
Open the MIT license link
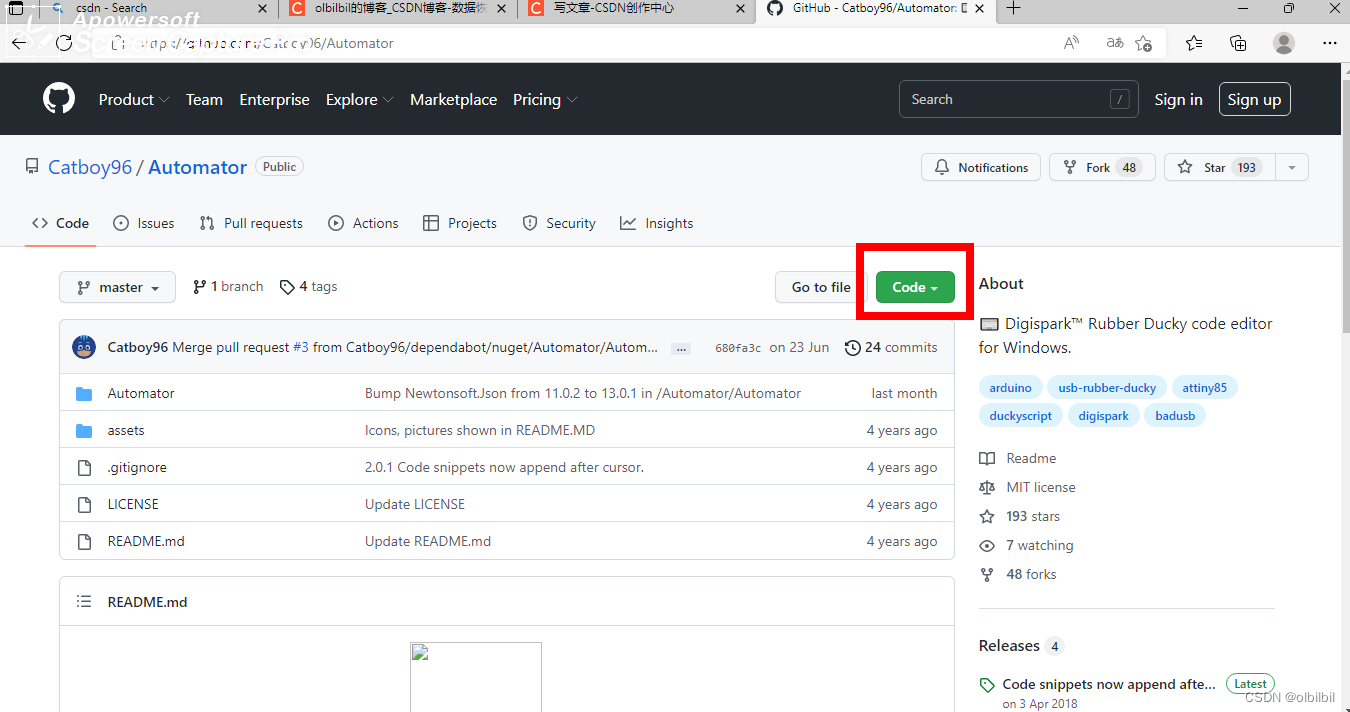point(1027,487)
